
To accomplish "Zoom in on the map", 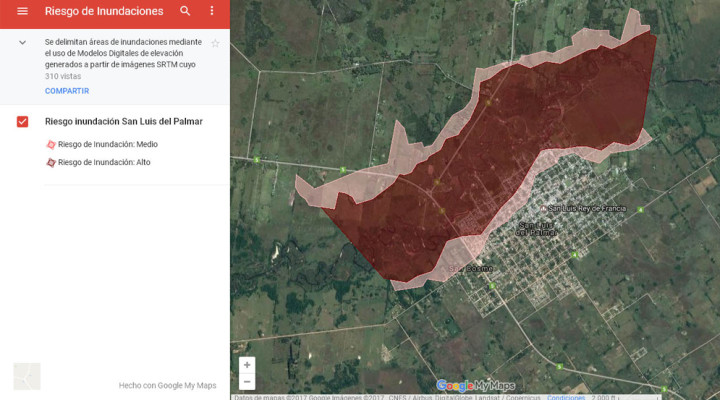I will tap(247, 365).
